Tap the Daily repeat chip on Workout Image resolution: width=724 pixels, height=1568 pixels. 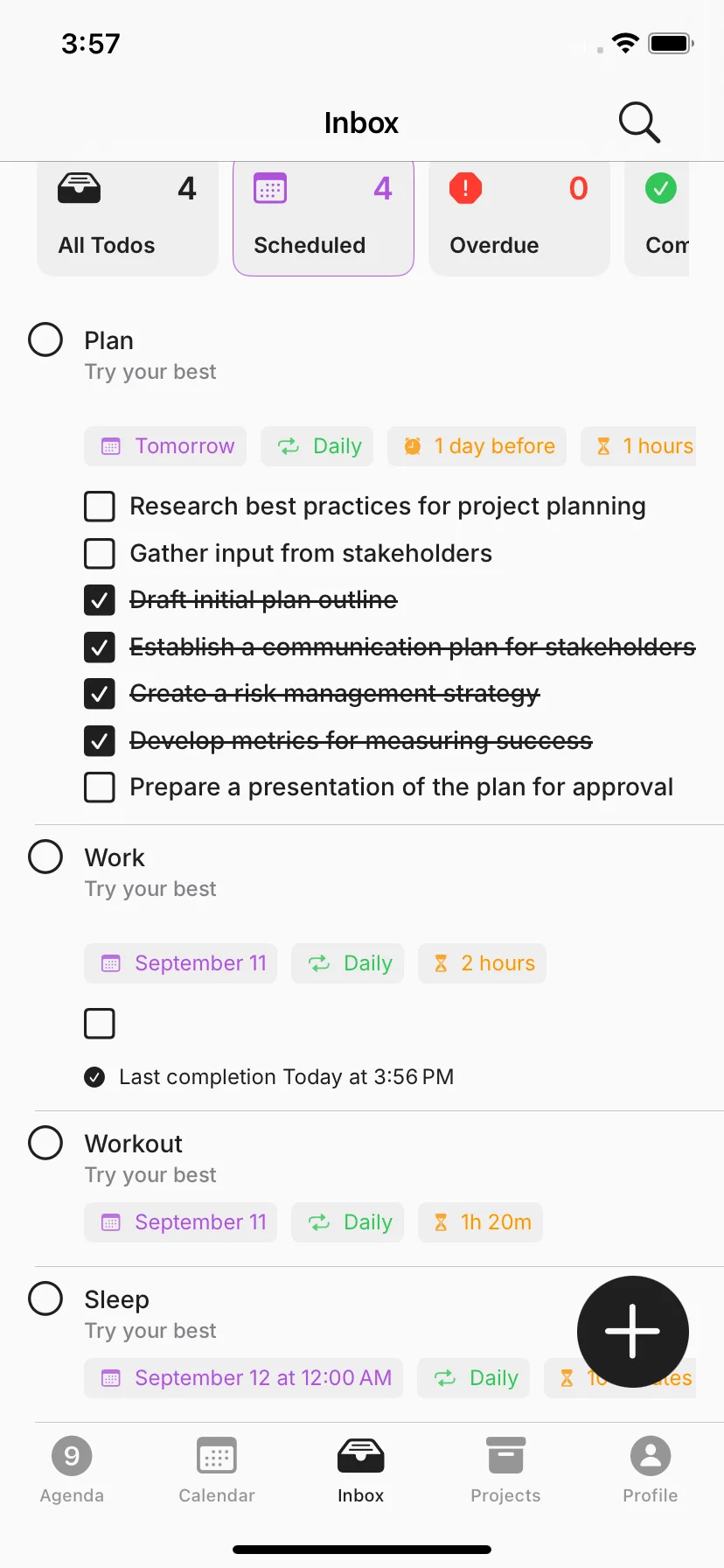point(348,1222)
